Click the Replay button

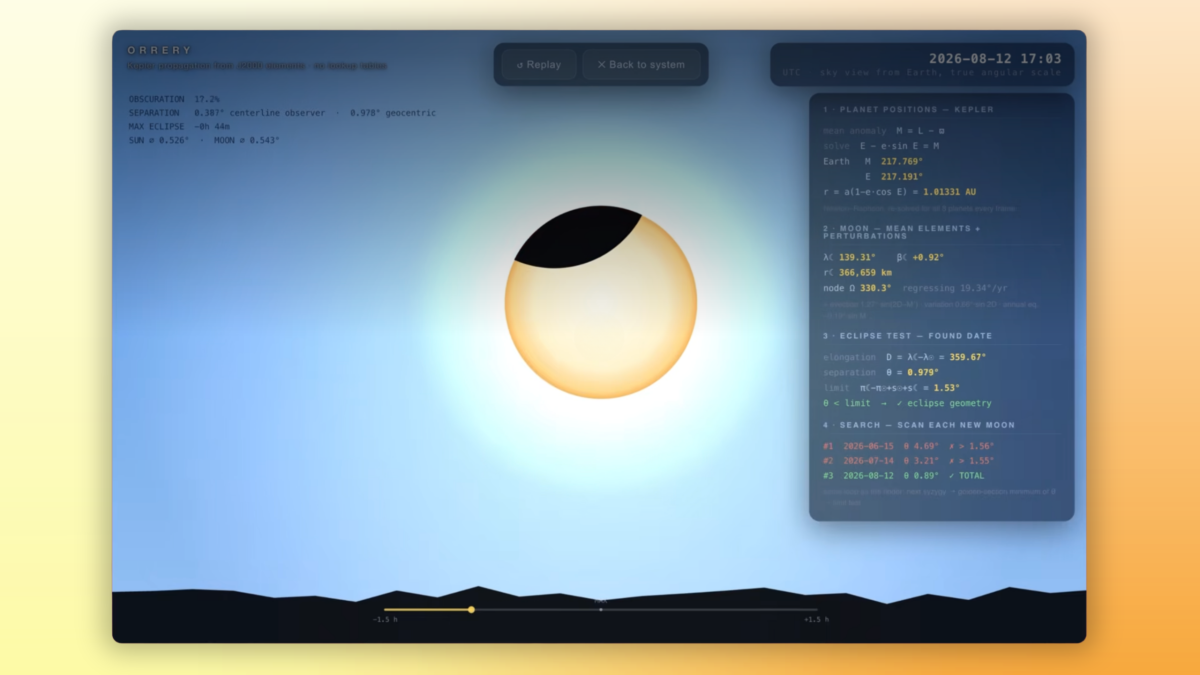coord(538,64)
